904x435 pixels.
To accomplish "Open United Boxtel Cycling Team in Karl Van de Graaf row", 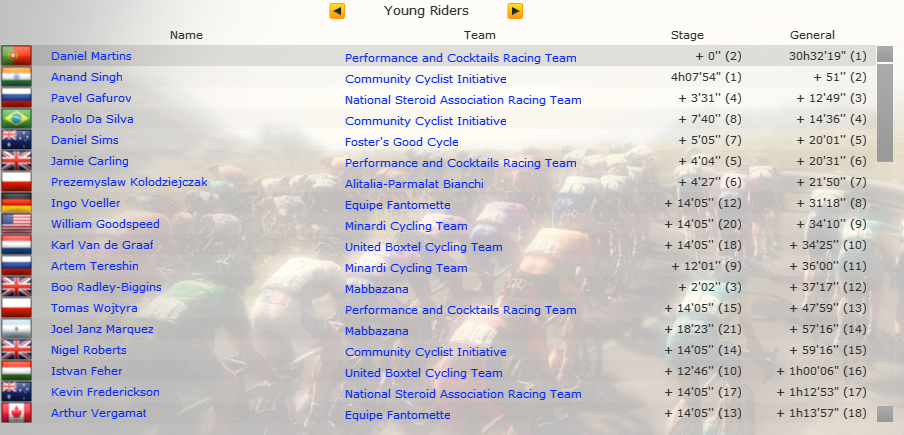I will 424,247.
